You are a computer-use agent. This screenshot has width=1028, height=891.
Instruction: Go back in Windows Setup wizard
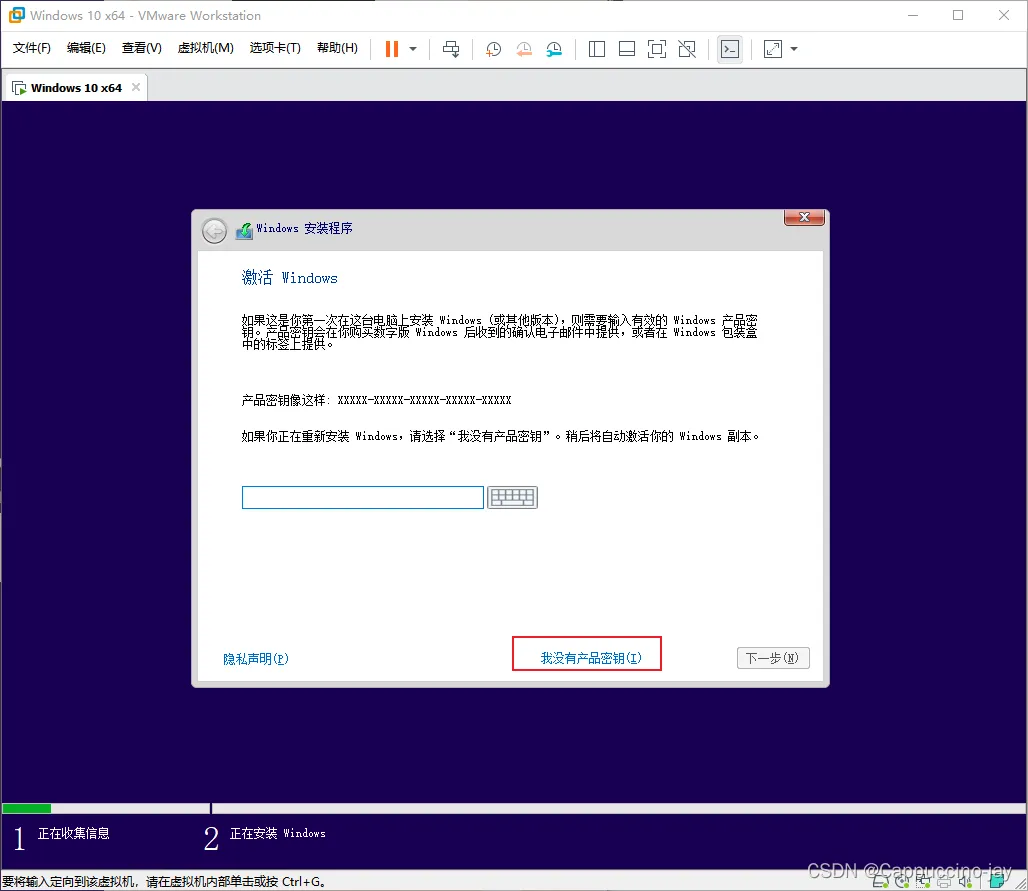tap(214, 231)
